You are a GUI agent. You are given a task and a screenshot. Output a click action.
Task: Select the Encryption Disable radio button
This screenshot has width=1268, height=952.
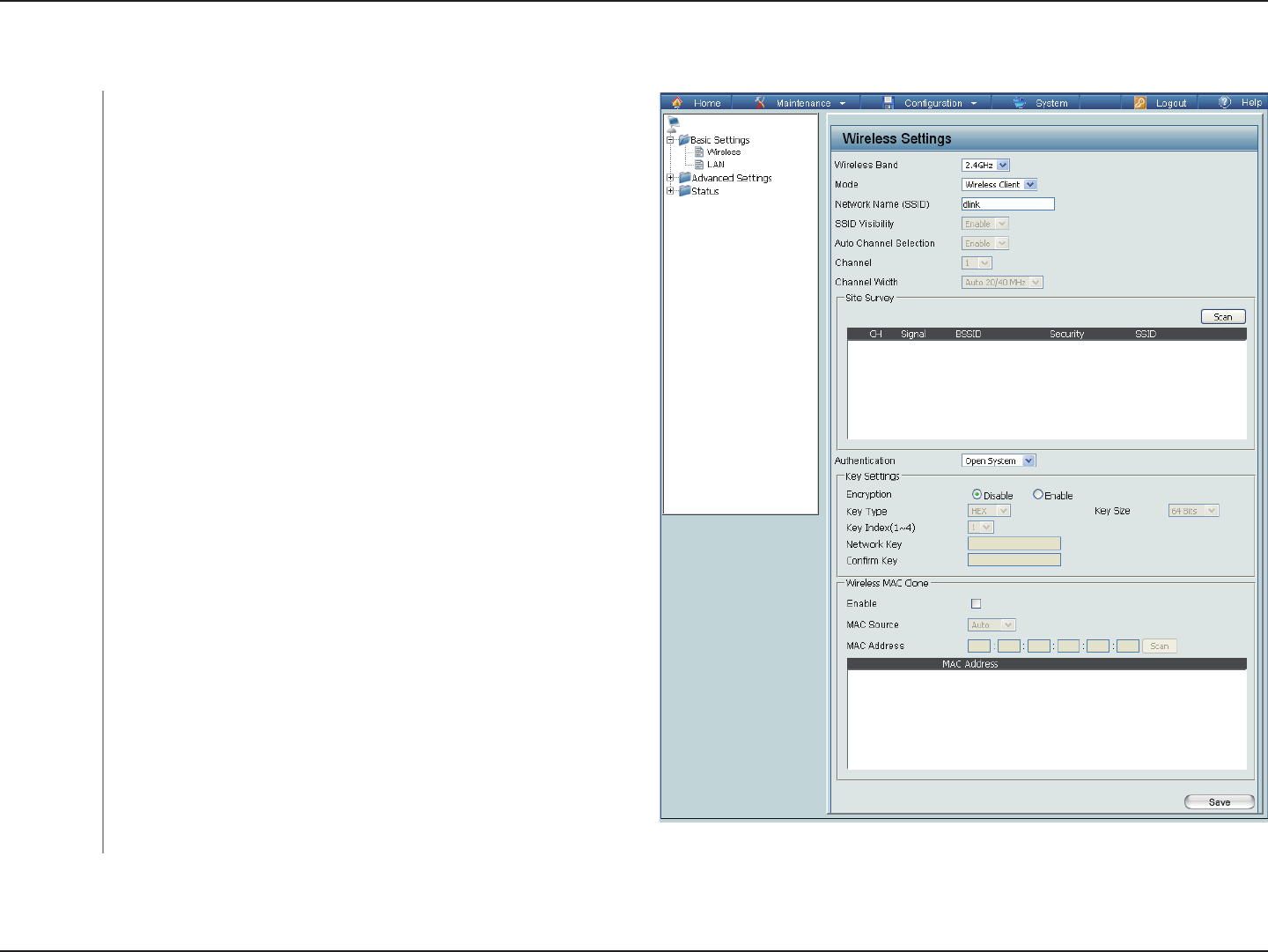click(x=977, y=495)
